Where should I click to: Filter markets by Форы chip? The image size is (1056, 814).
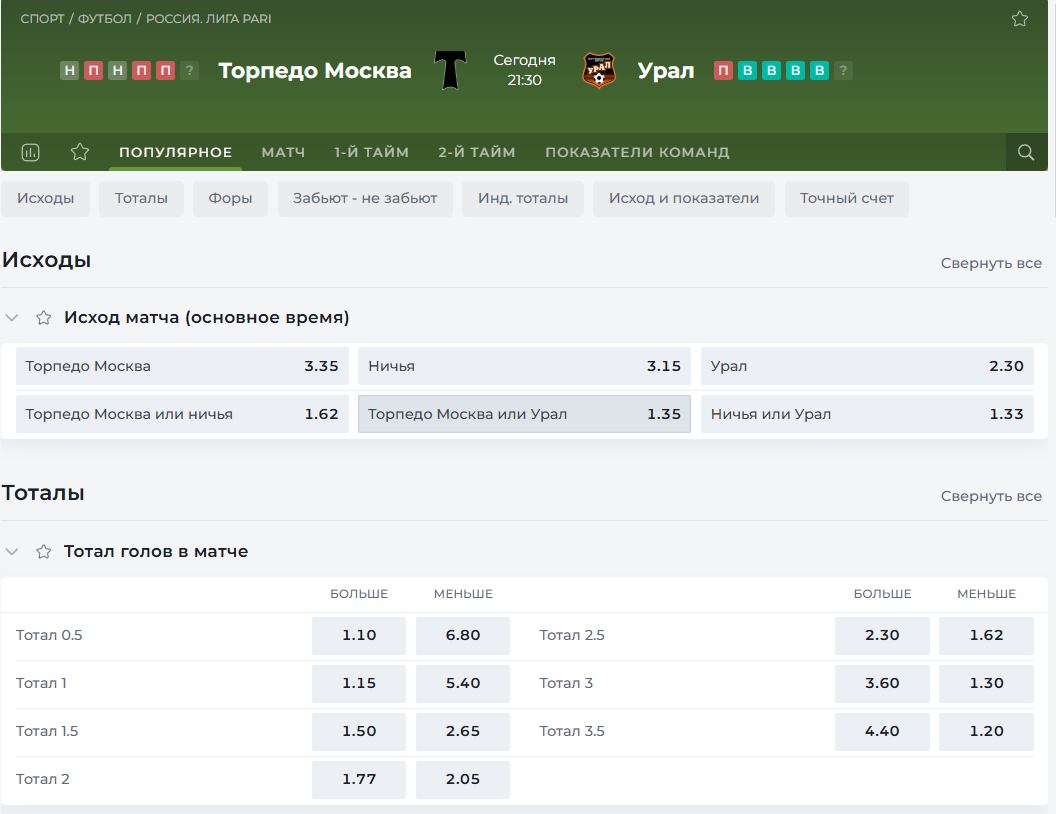[x=230, y=199]
